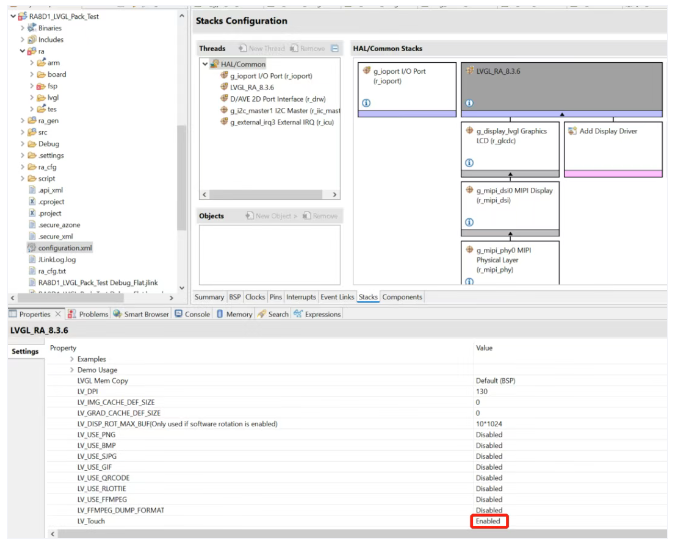Click New Thread icon in Threads panel

click(243, 48)
